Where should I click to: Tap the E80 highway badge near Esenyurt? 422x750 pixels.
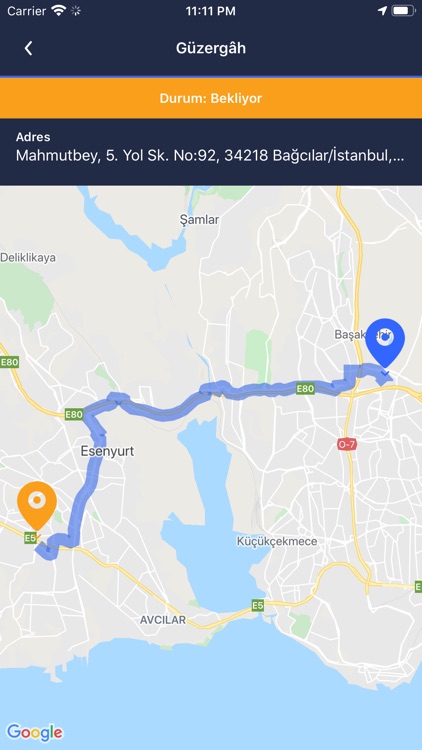pyautogui.click(x=74, y=414)
